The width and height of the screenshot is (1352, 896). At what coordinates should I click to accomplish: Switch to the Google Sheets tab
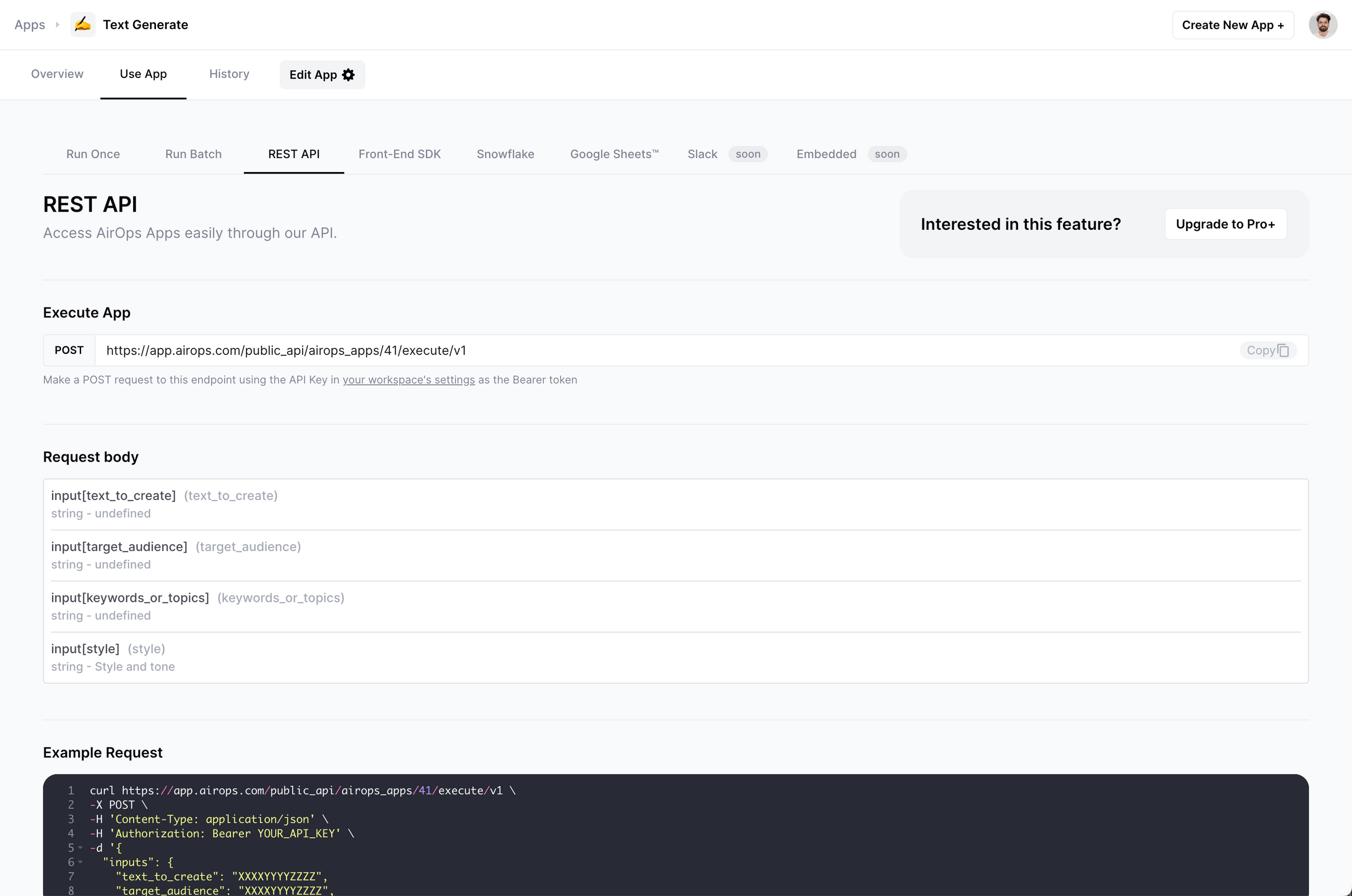click(614, 154)
